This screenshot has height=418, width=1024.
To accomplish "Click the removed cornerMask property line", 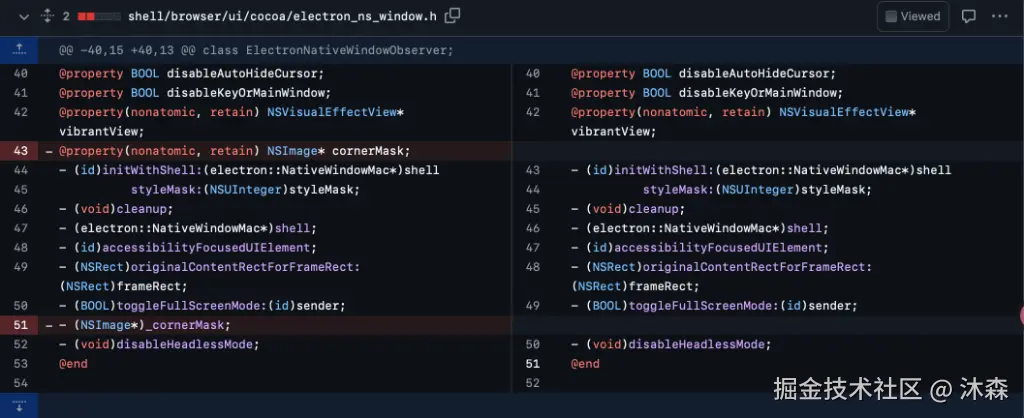I will [x=234, y=151].
